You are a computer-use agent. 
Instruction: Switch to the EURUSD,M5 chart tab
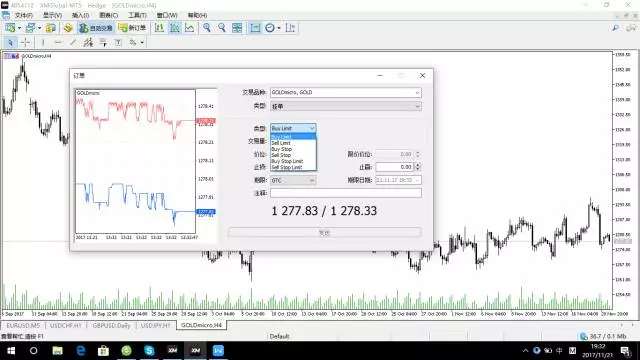(23, 325)
